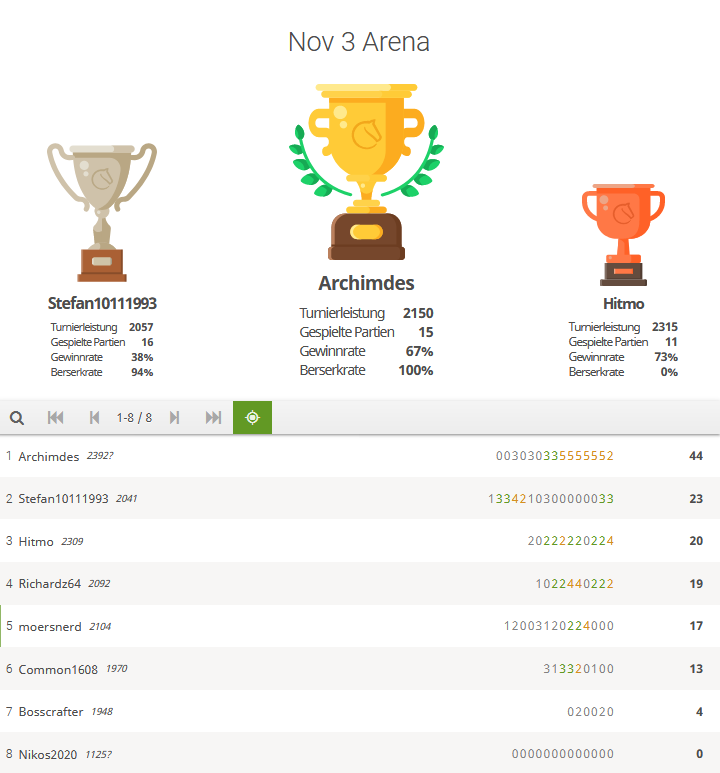Select Stefan10111993 row in standings
This screenshot has width=720, height=773.
[360, 498]
